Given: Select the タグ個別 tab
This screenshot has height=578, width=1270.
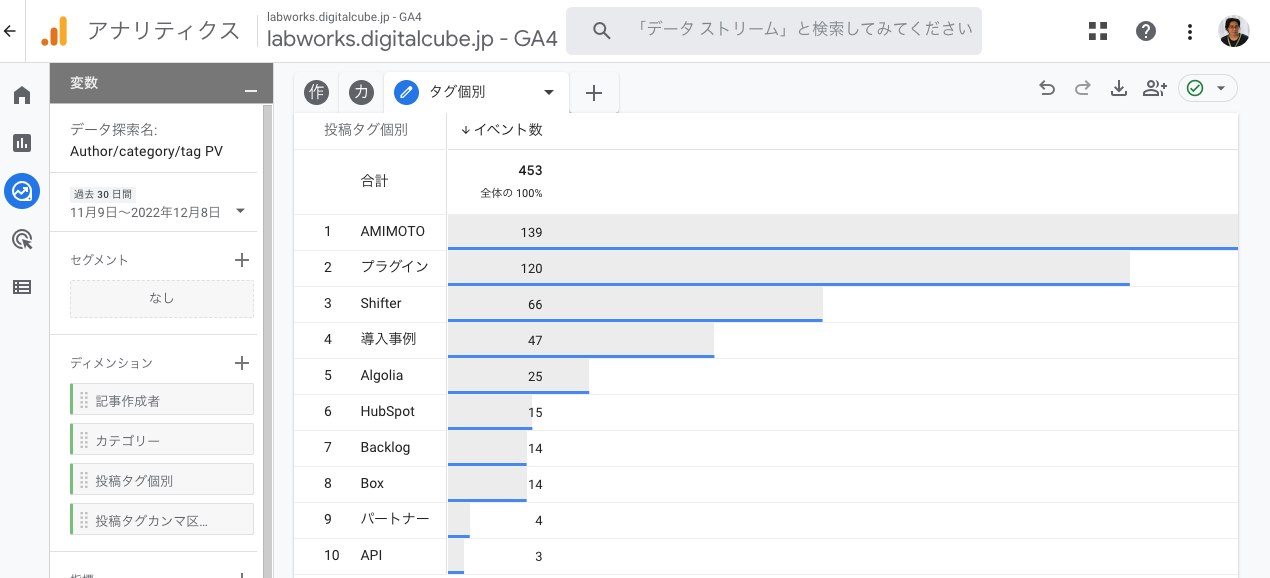Looking at the screenshot, I should (457, 92).
